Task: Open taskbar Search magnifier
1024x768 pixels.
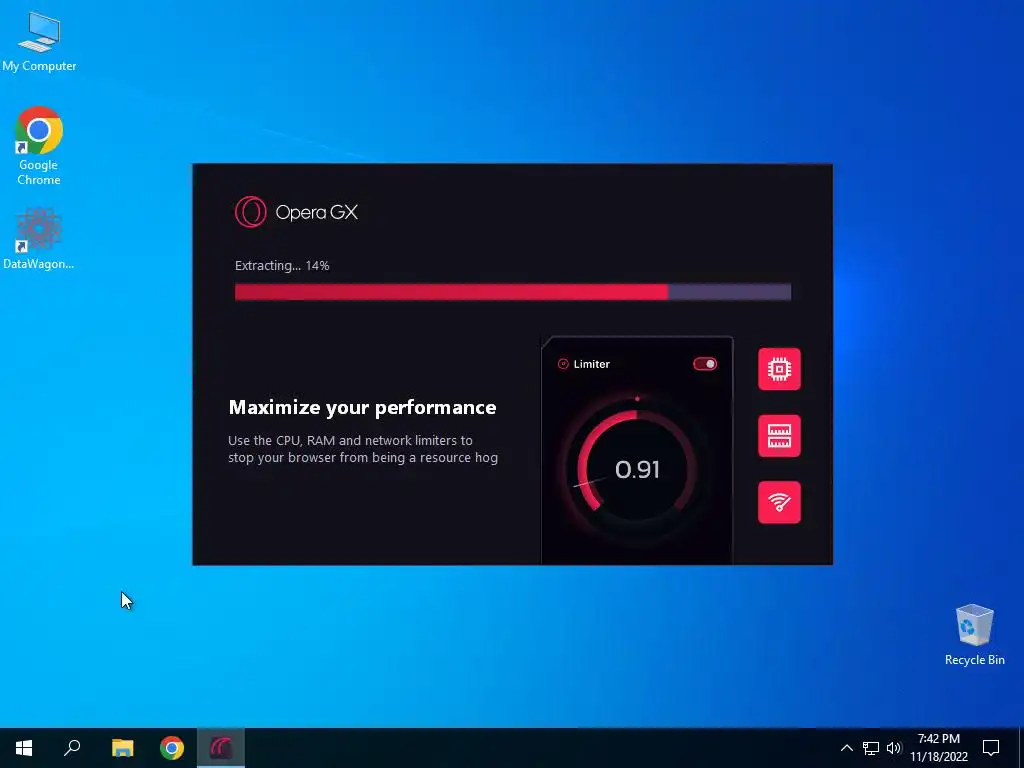Action: [72, 748]
